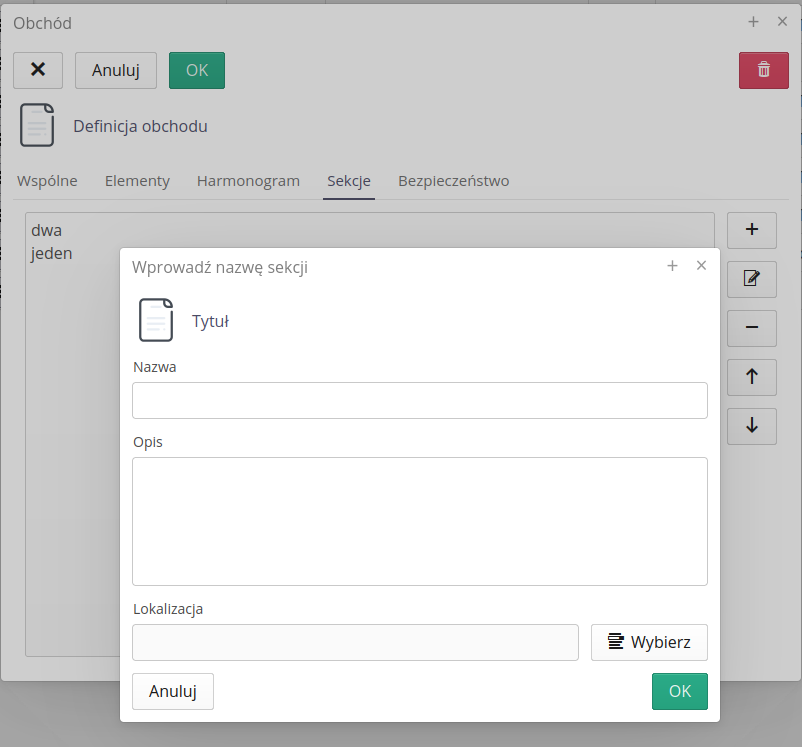Add a new section with plus button
802x747 pixels.
752,230
